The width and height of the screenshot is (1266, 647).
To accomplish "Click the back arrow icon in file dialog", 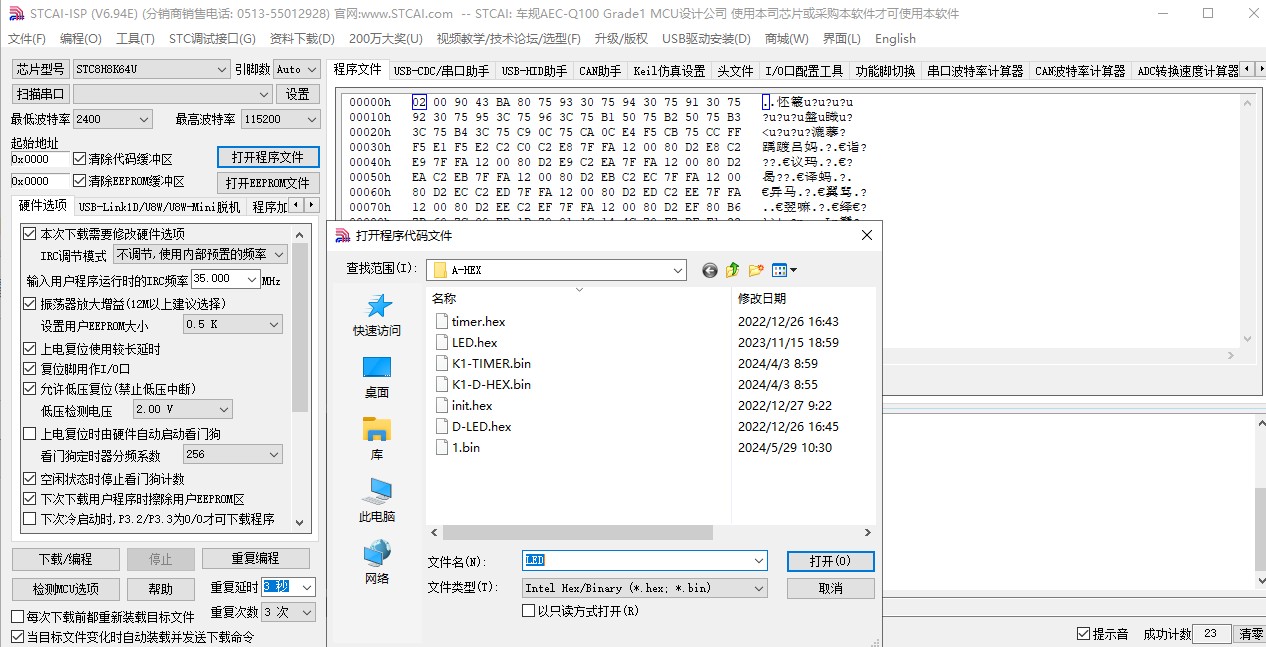I will (x=710, y=270).
